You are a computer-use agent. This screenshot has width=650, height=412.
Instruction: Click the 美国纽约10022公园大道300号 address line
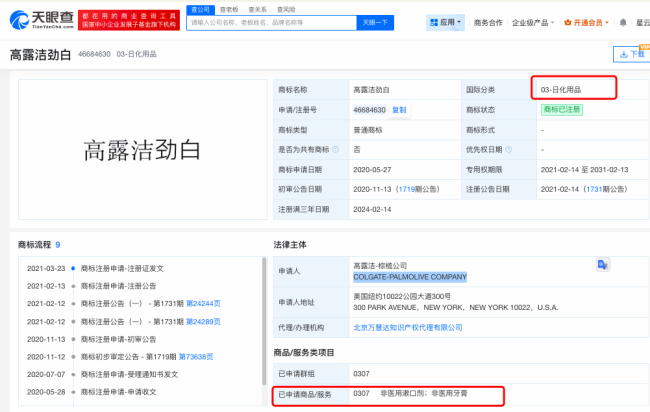(x=402, y=296)
